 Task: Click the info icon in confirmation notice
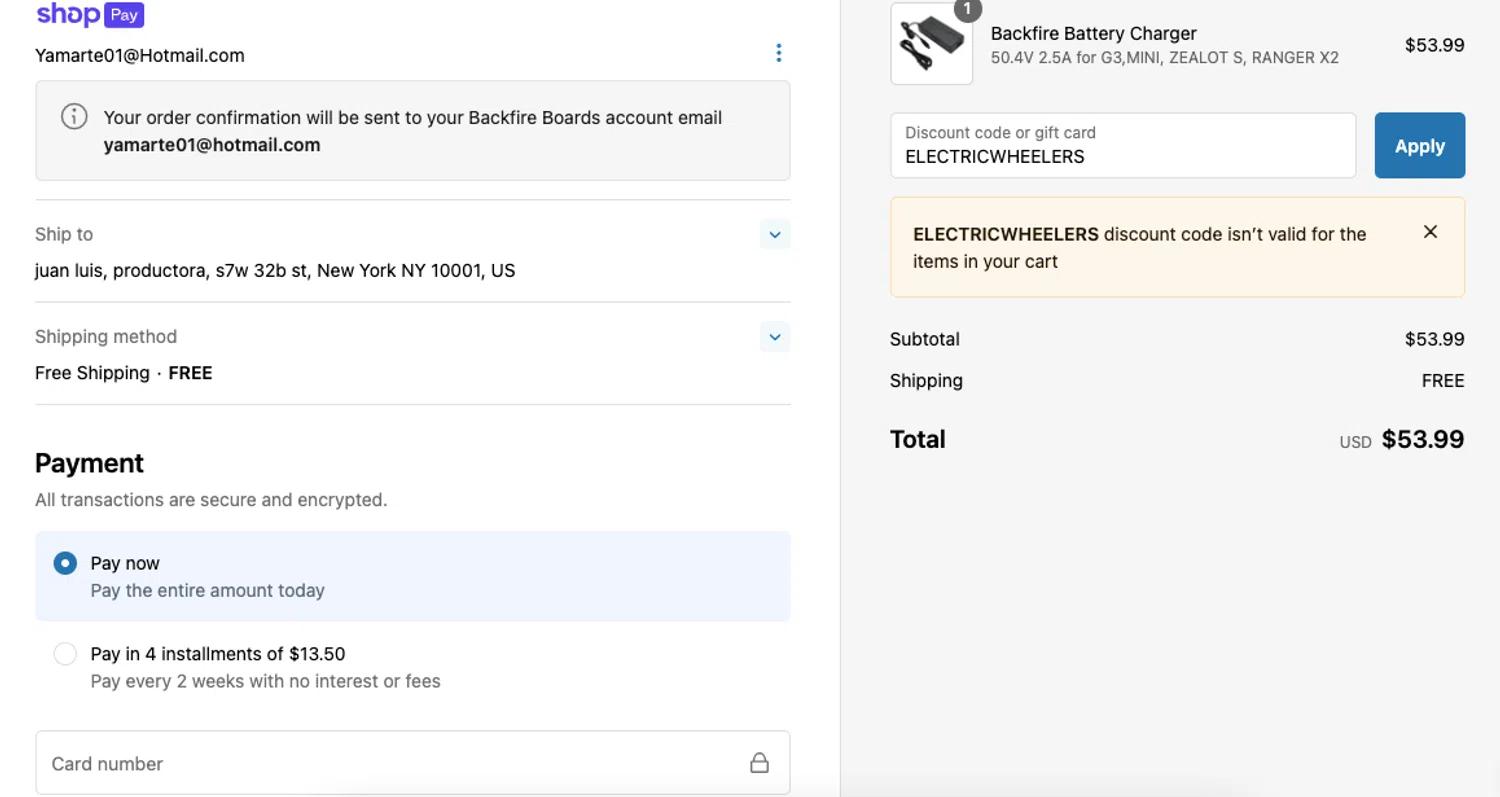click(x=74, y=116)
